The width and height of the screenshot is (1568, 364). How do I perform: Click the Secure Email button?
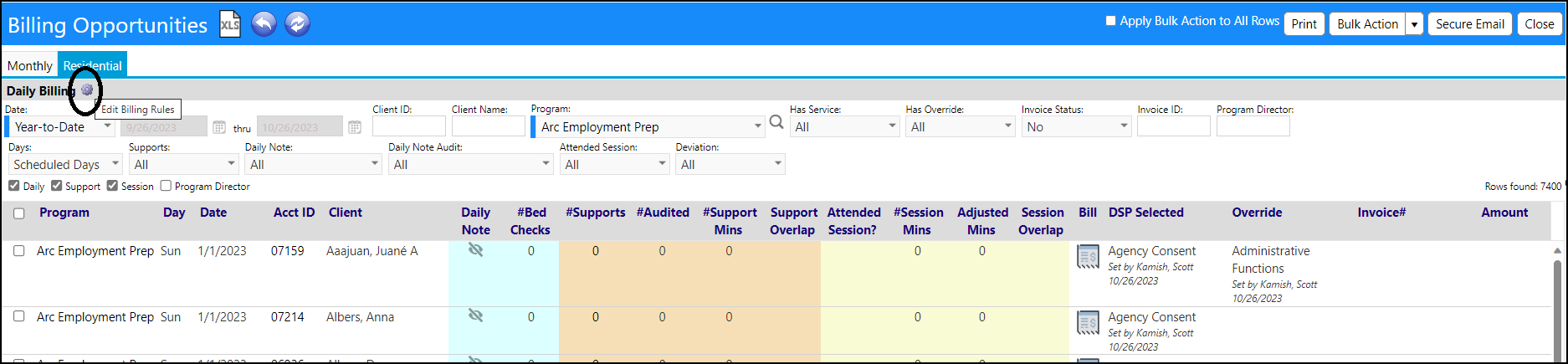tap(1470, 24)
